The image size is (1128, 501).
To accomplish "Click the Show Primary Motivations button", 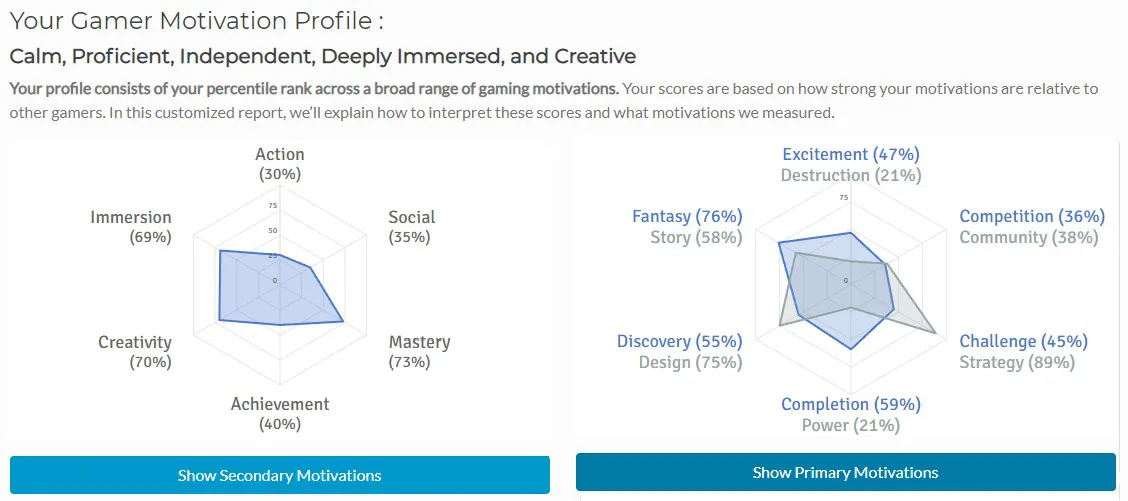I will tap(845, 472).
